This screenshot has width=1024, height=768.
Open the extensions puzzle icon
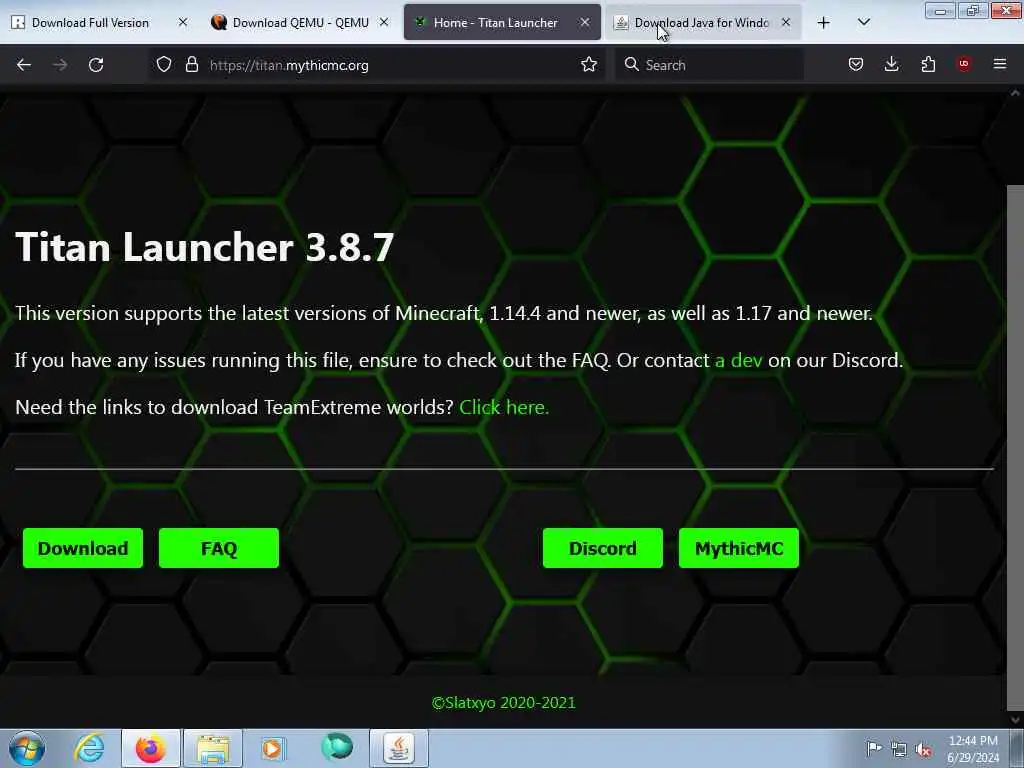coord(928,64)
